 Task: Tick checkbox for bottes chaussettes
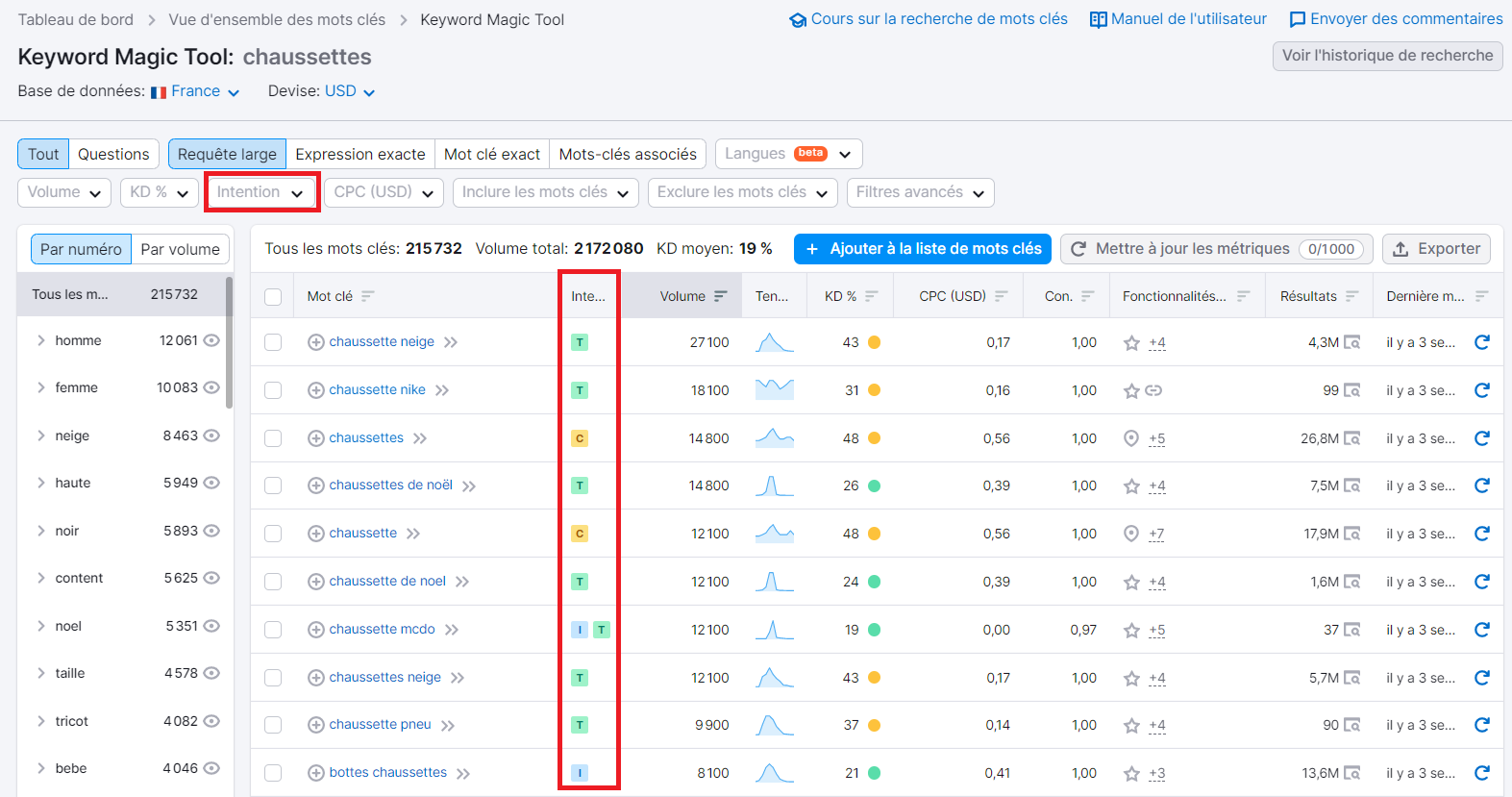[273, 773]
